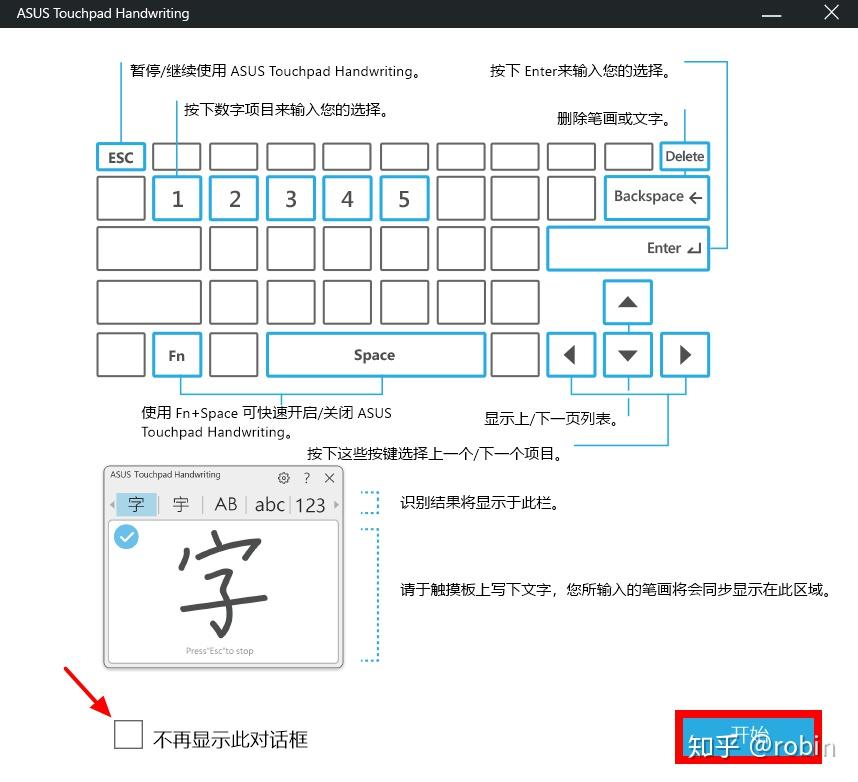
Task: Click the Enter key in the keyboard diagram
Action: (x=628, y=248)
